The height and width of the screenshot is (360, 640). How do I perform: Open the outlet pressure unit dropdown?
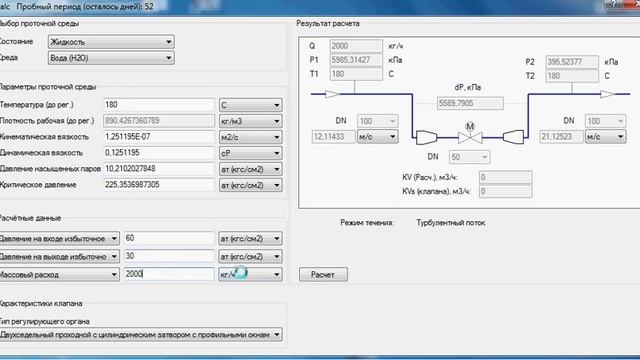pyautogui.click(x=250, y=256)
